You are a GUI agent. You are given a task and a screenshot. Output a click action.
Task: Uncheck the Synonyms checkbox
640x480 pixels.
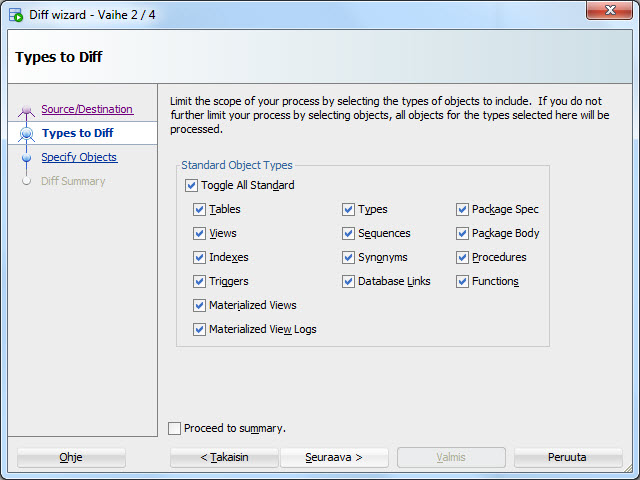click(348, 258)
